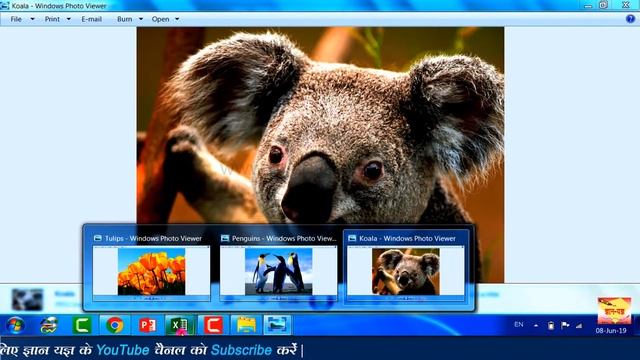Click the Penguins - Windows Photo Viewer title
This screenshot has width=640, height=360.
(x=284, y=238)
